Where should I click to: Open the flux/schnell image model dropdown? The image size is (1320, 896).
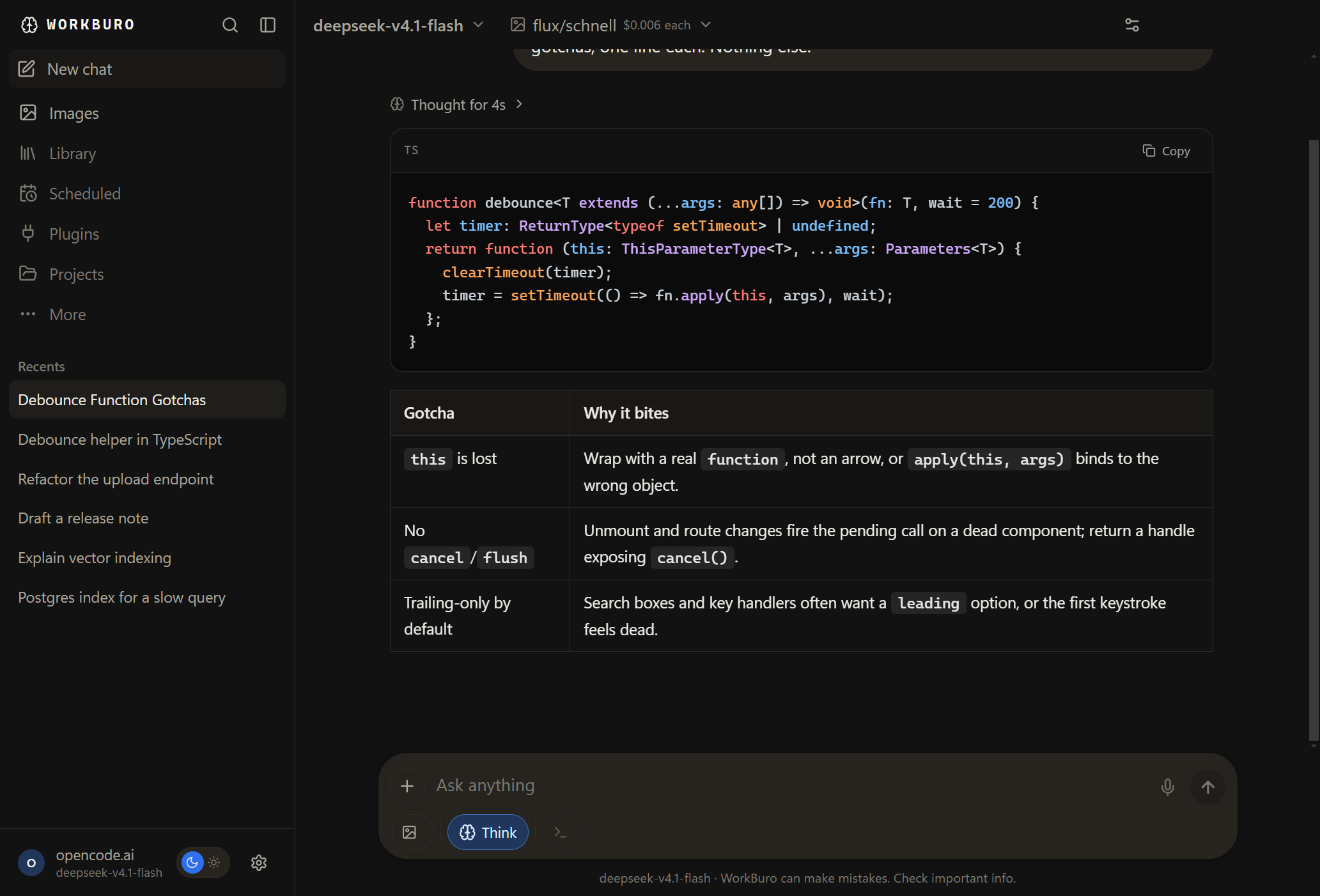pyautogui.click(x=611, y=26)
